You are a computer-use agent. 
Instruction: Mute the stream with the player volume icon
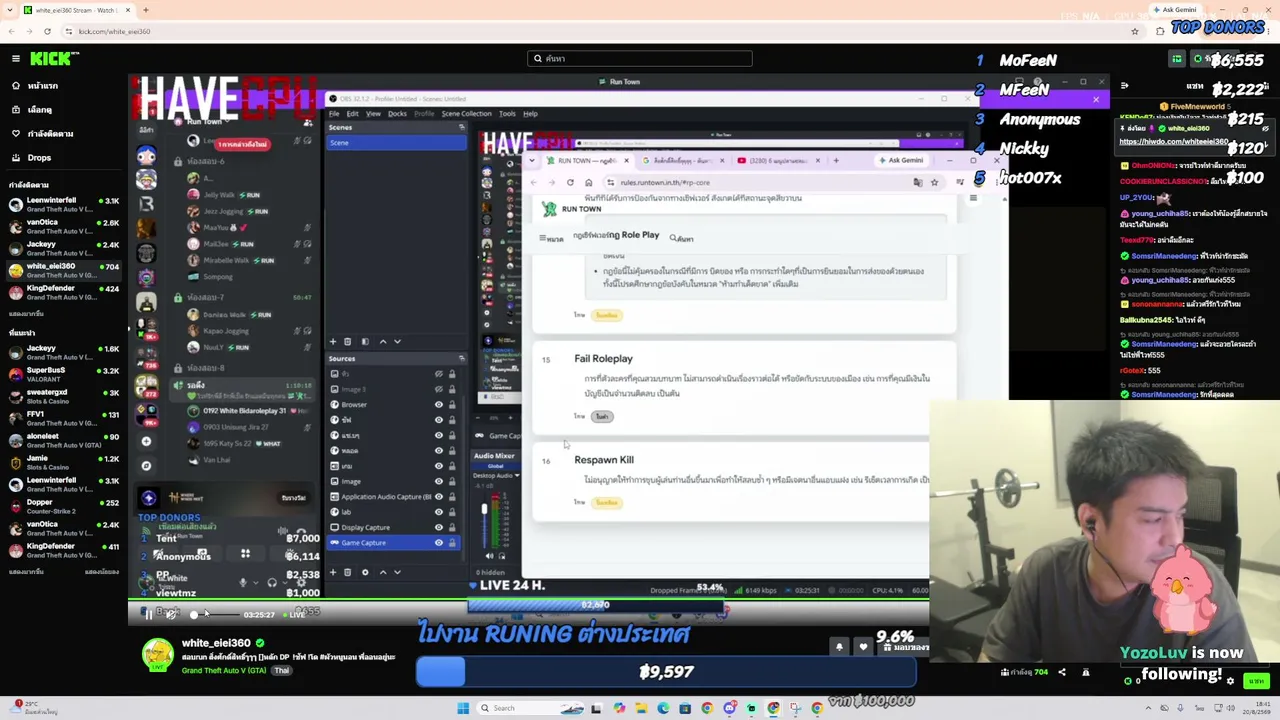[x=170, y=614]
